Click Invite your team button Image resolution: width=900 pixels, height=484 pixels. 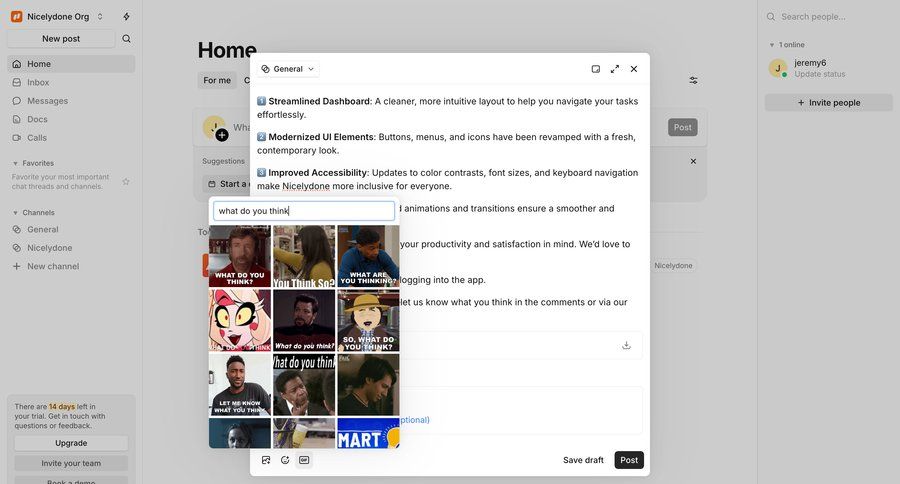[x=71, y=463]
